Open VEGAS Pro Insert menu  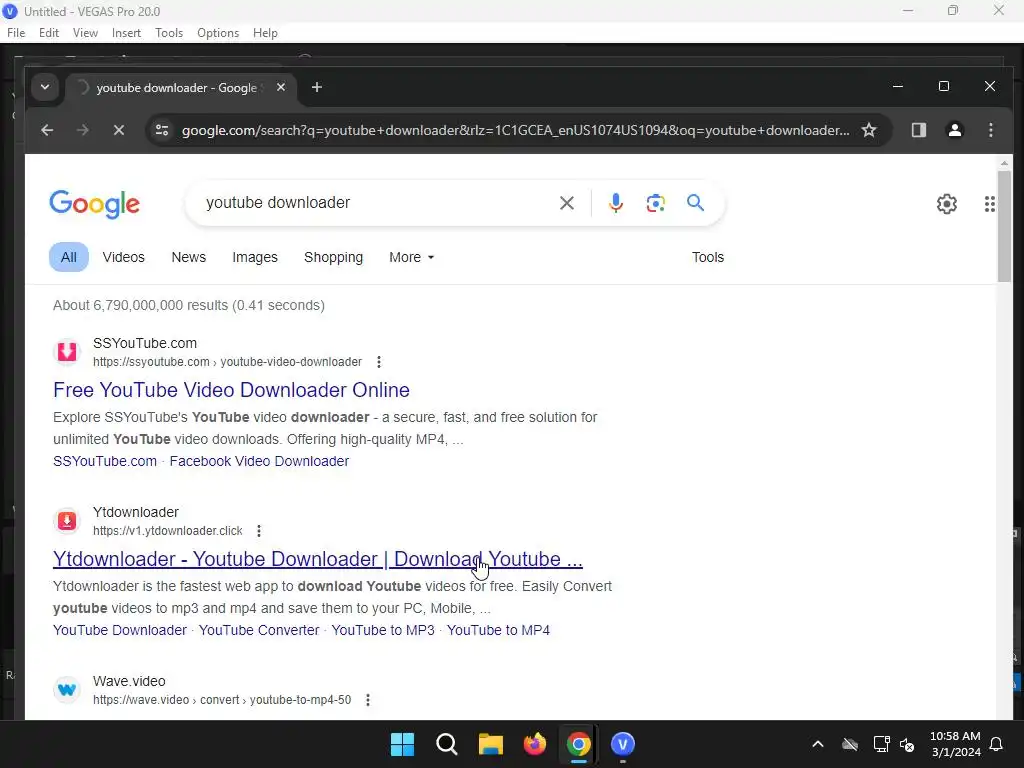pyautogui.click(x=126, y=33)
